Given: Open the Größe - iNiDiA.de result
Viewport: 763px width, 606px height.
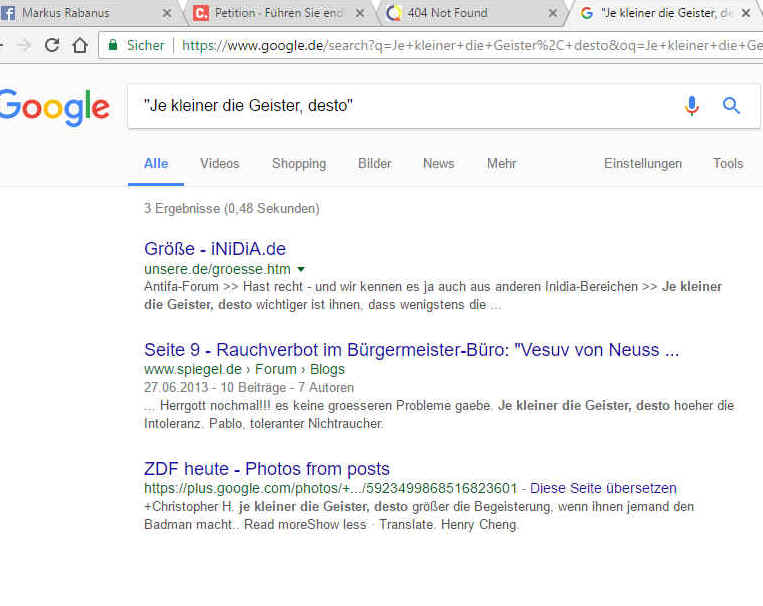Looking at the screenshot, I should [x=215, y=249].
